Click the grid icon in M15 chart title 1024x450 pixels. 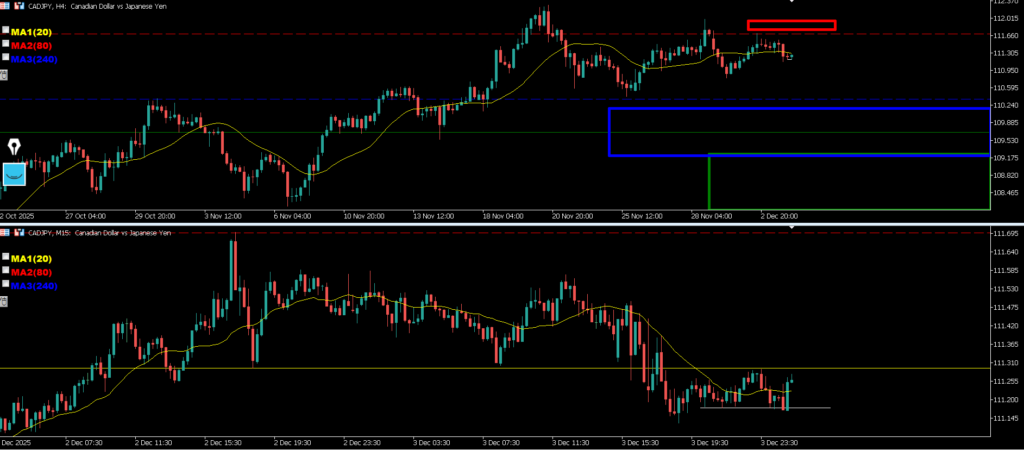(x=6, y=232)
